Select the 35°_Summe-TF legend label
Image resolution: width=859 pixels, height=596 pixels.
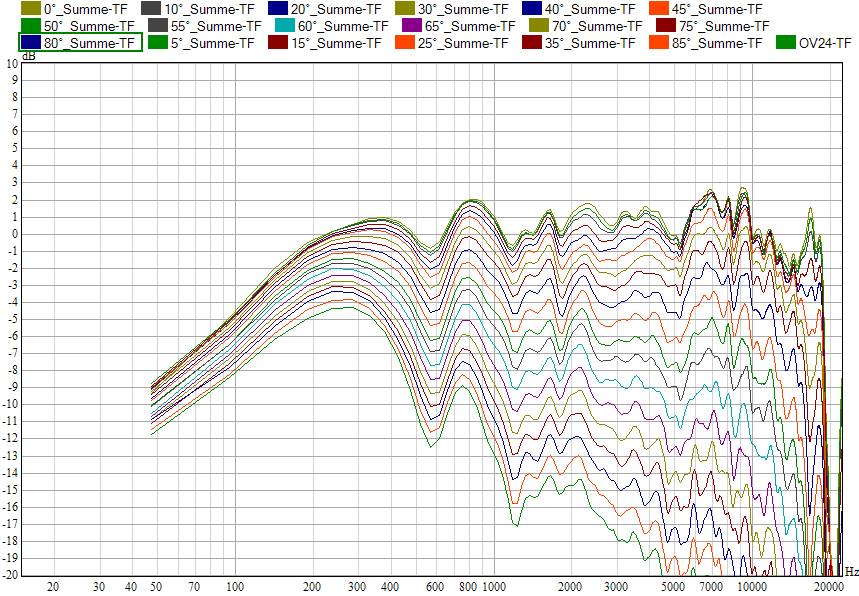590,43
